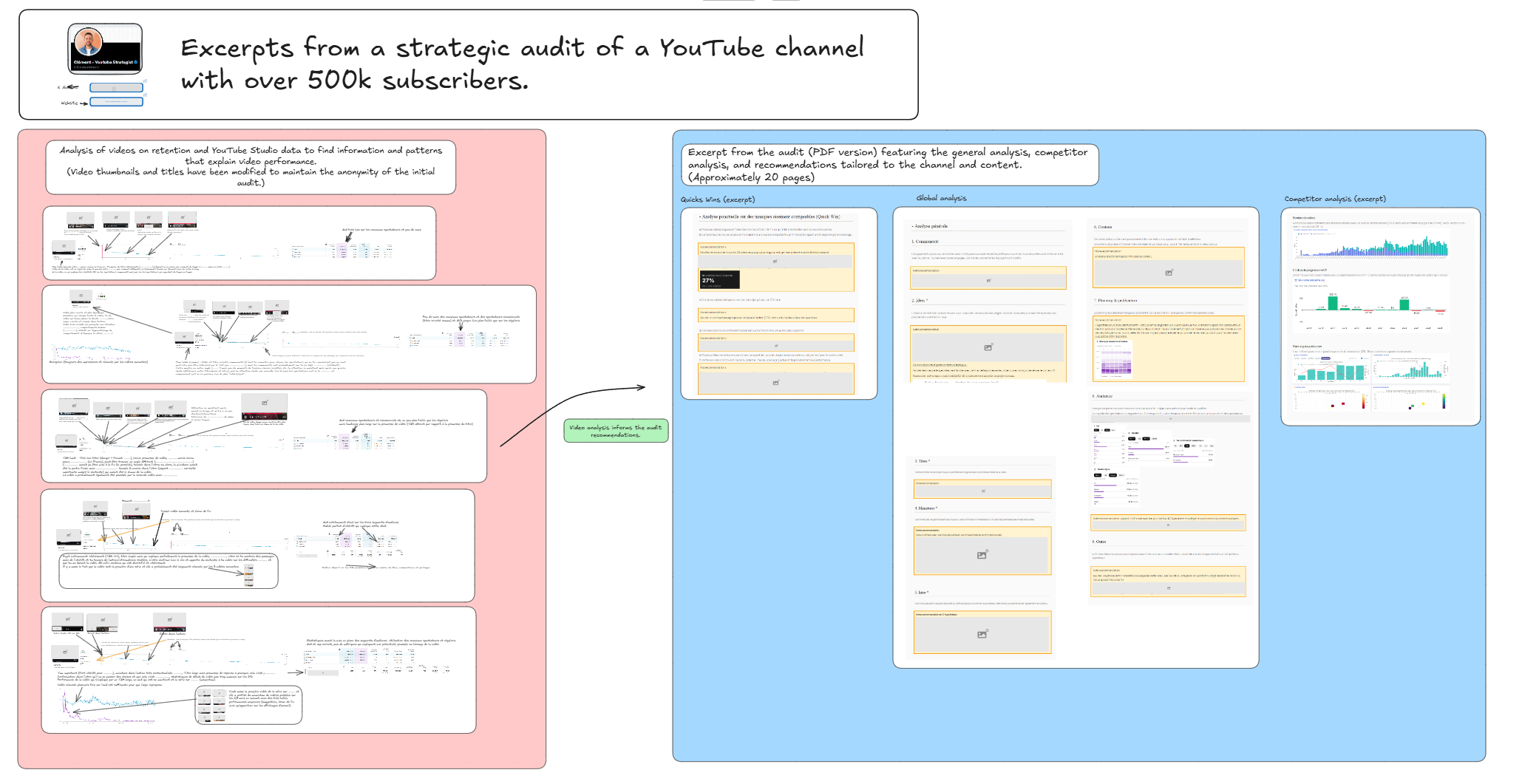Click the '3. Titres' section heading
Screen dimensions: 1525x784
point(922,461)
